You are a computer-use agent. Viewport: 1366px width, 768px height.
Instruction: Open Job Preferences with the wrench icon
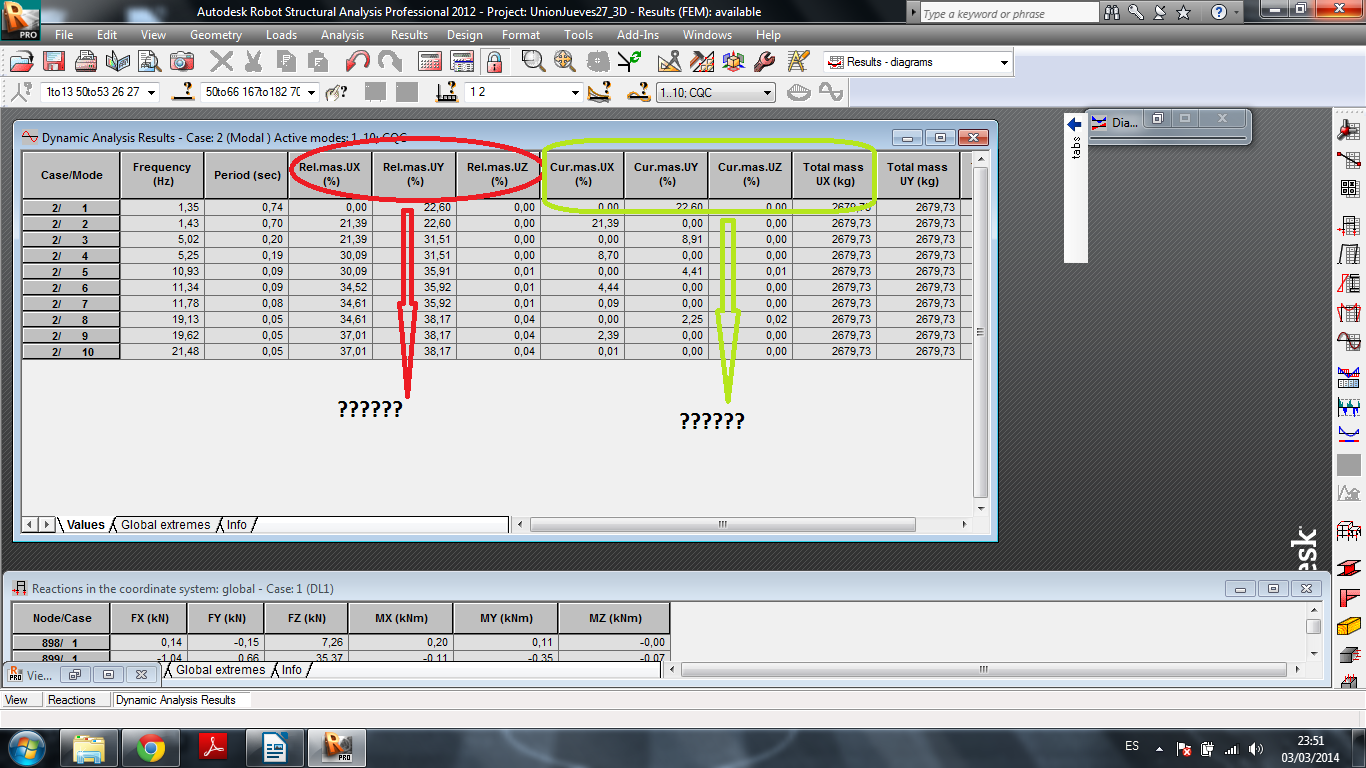pyautogui.click(x=765, y=61)
